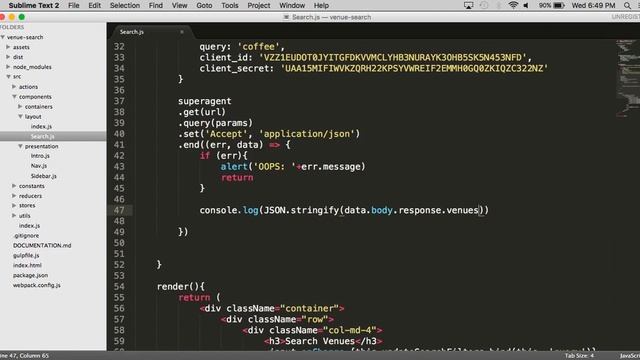The image size is (640, 360).
Task: Click line number 47 in the gutter
Action: 119,210
